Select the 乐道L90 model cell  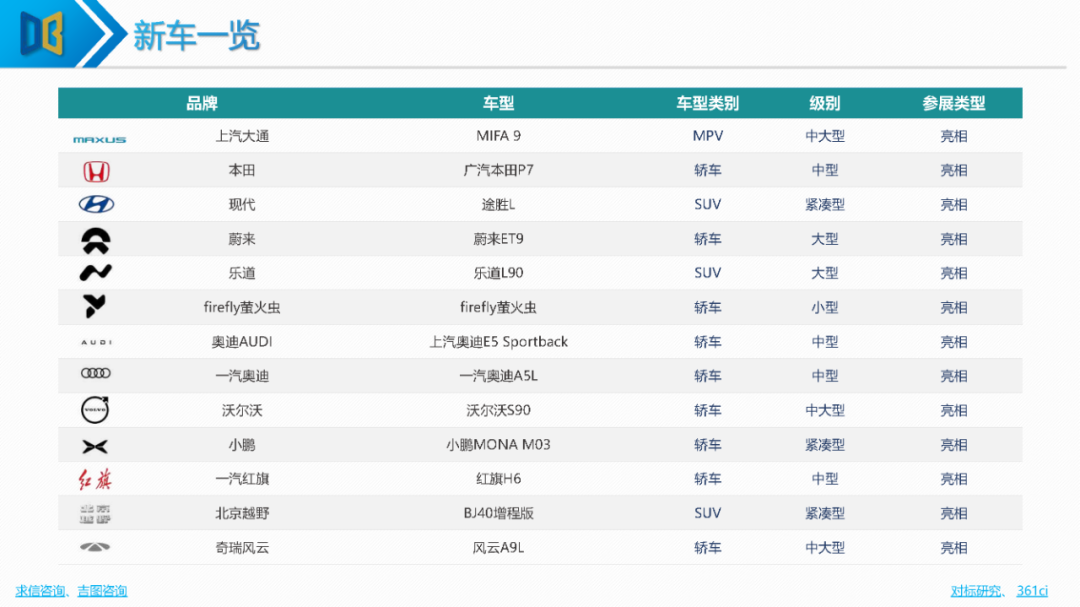click(498, 273)
